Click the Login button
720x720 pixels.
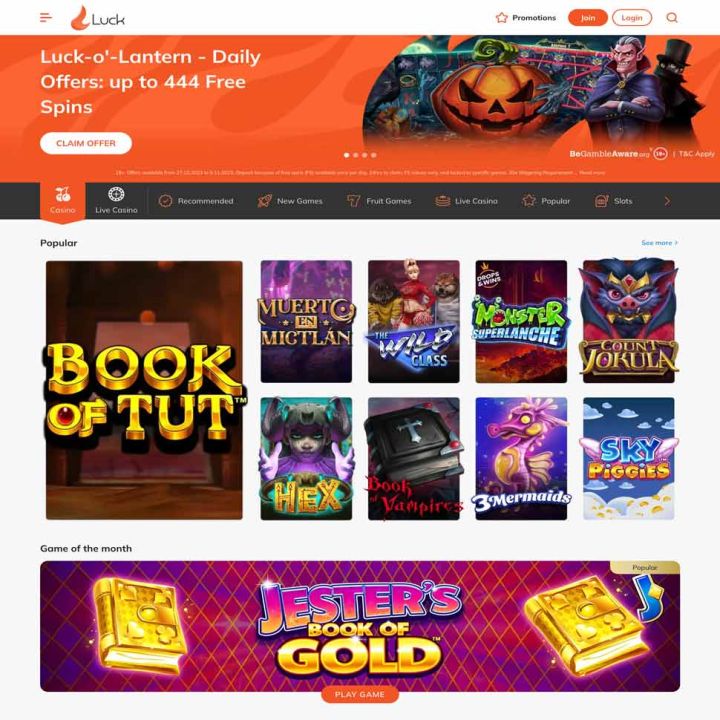pos(632,18)
